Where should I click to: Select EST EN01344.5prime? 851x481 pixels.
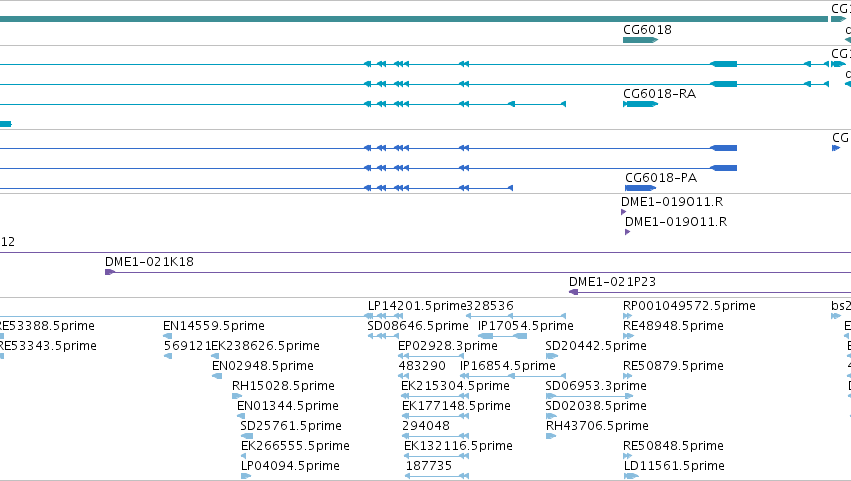[288, 406]
